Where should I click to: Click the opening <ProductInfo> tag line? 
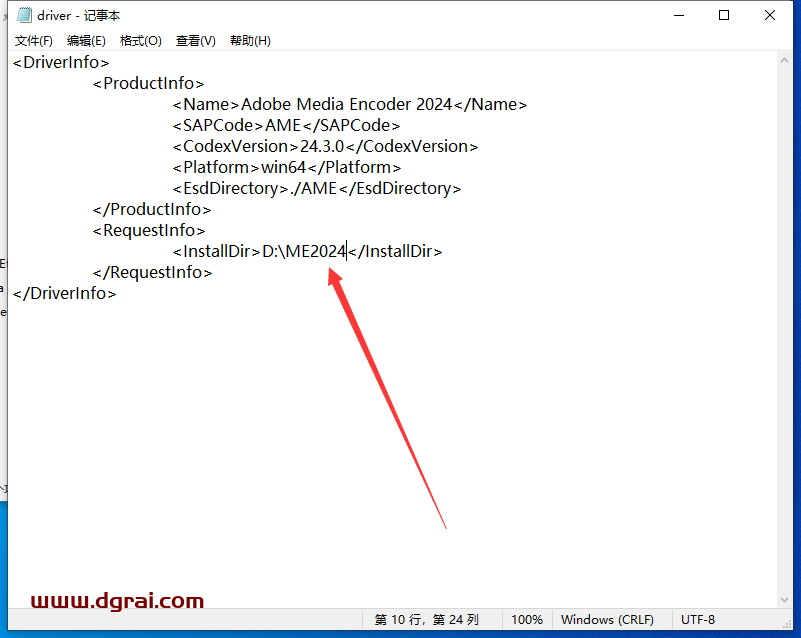tap(148, 83)
